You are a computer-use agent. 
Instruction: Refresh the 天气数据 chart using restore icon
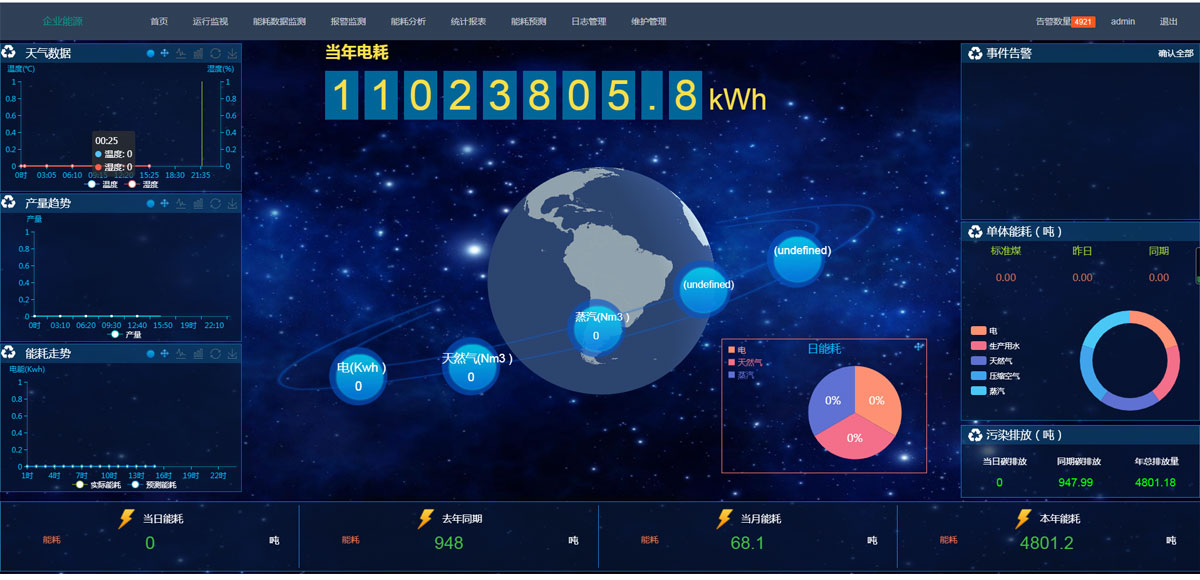[x=215, y=53]
